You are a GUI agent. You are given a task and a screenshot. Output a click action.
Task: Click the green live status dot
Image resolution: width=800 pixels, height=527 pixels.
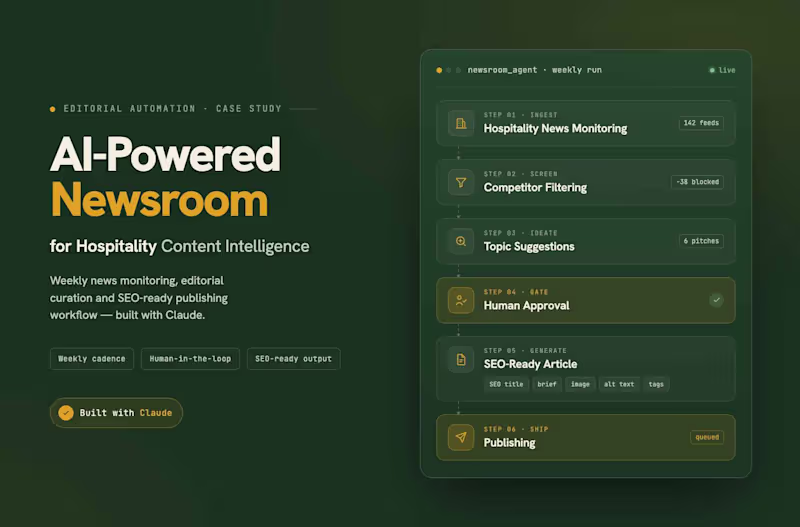[712, 70]
